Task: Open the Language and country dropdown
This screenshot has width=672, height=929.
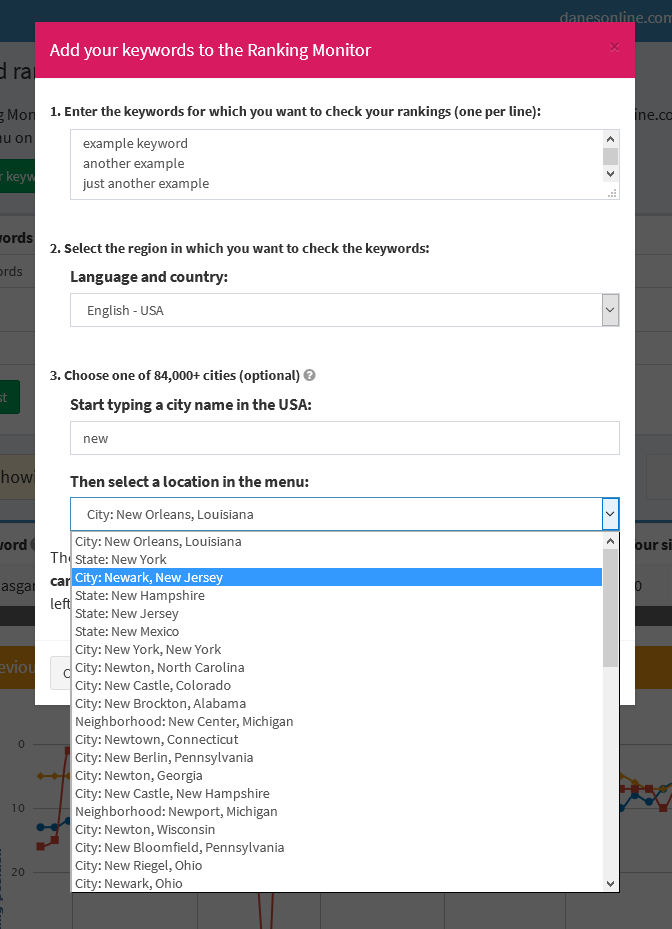Action: [x=345, y=310]
